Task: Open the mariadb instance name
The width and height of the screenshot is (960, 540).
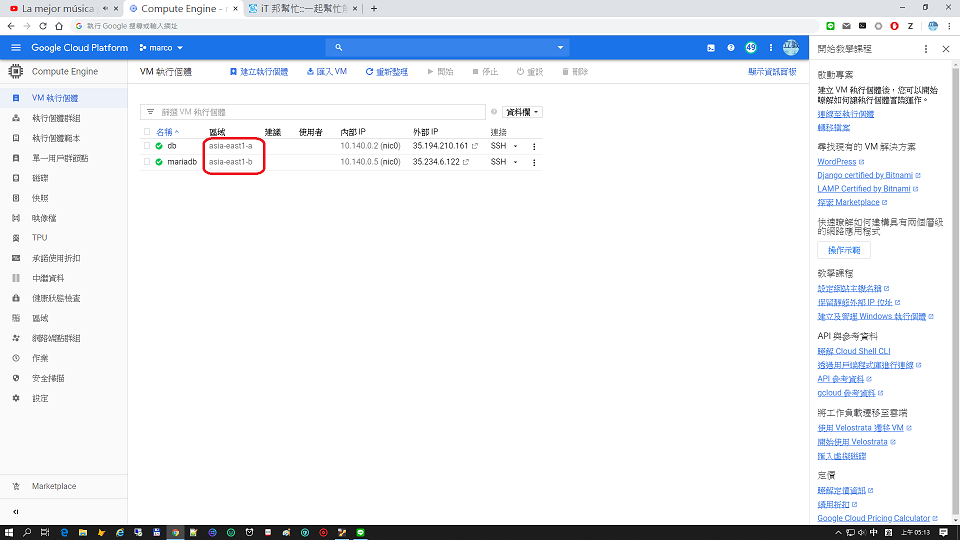Action: coord(182,162)
